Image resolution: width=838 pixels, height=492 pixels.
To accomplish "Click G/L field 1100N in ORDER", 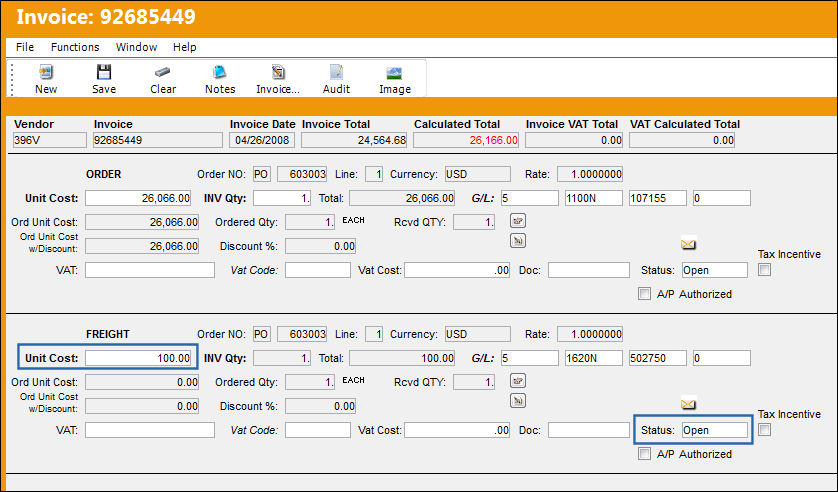I will click(x=594, y=198).
